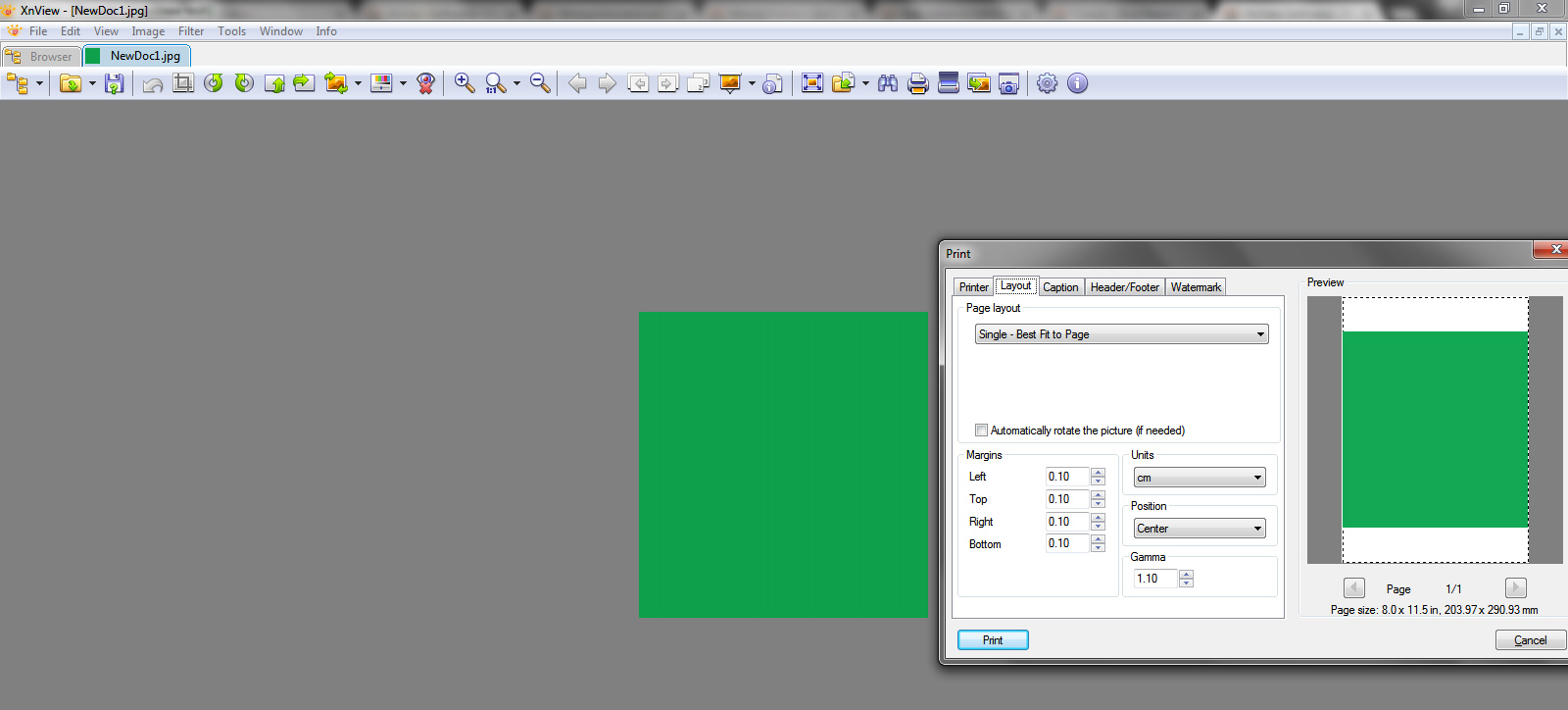This screenshot has height=710, width=1568.
Task: Rotate the image counter-clockwise
Action: point(214,83)
